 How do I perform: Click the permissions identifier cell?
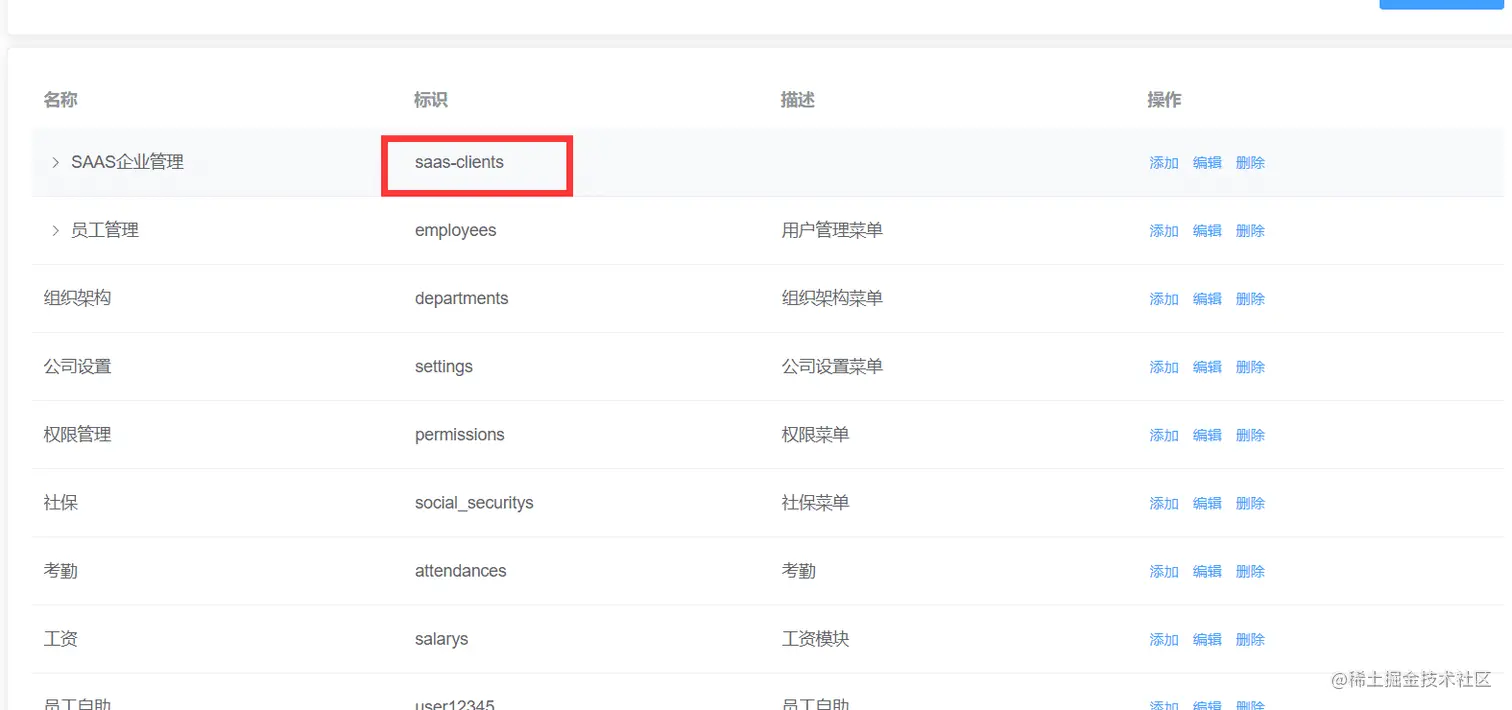pos(459,434)
